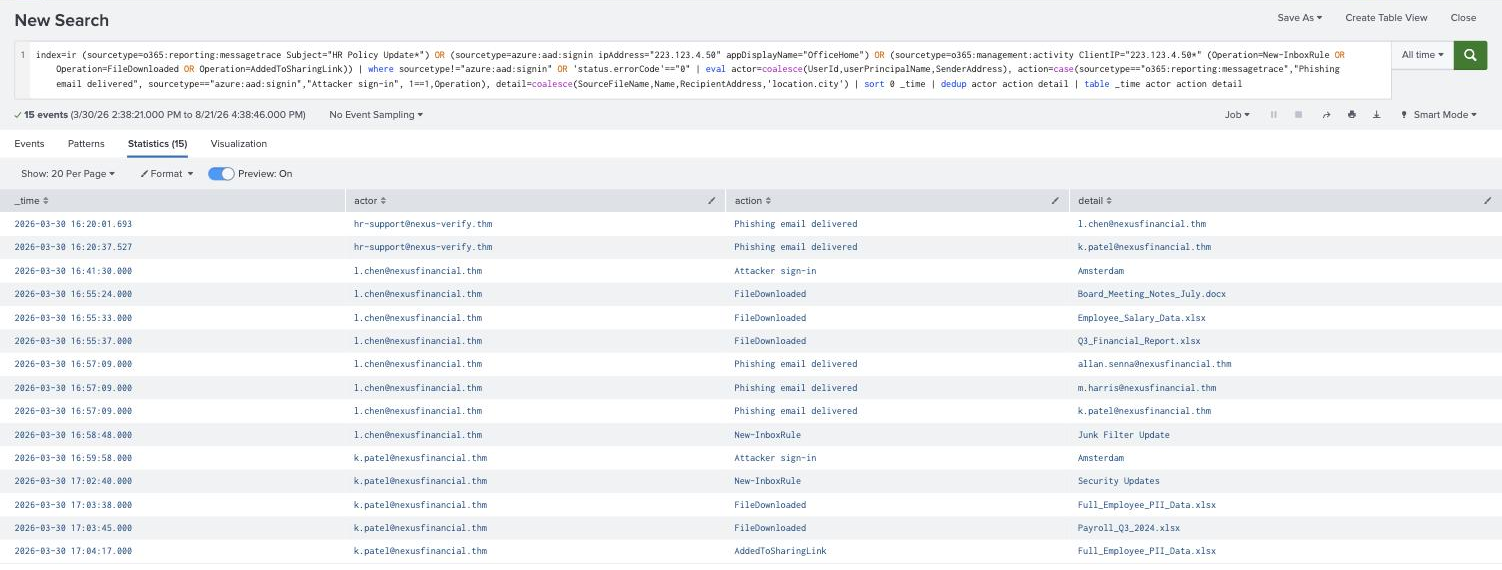The height and width of the screenshot is (570, 1502).
Task: Edit the action column with its pencil icon
Action: [1055, 201]
